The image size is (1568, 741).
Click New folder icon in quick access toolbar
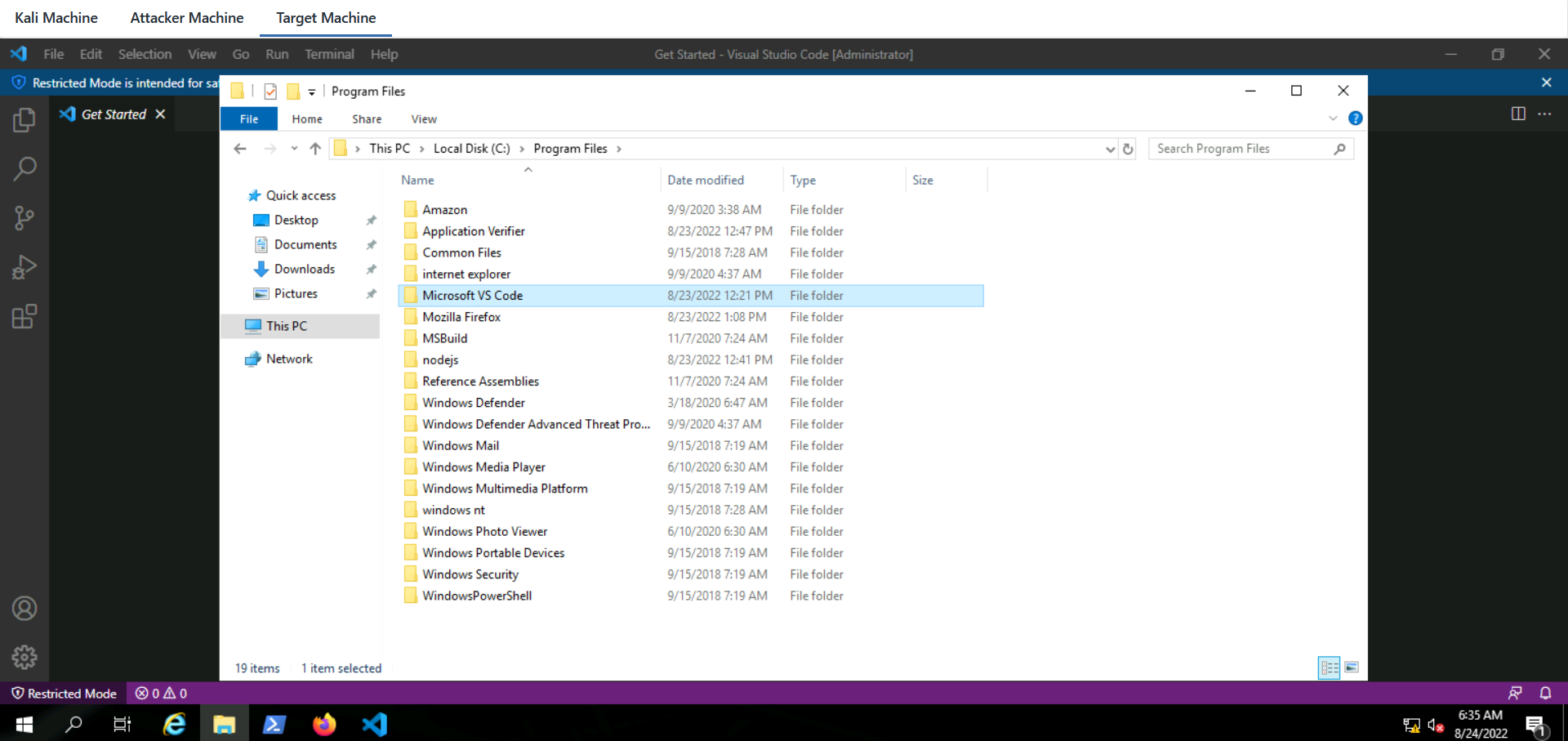[x=293, y=92]
